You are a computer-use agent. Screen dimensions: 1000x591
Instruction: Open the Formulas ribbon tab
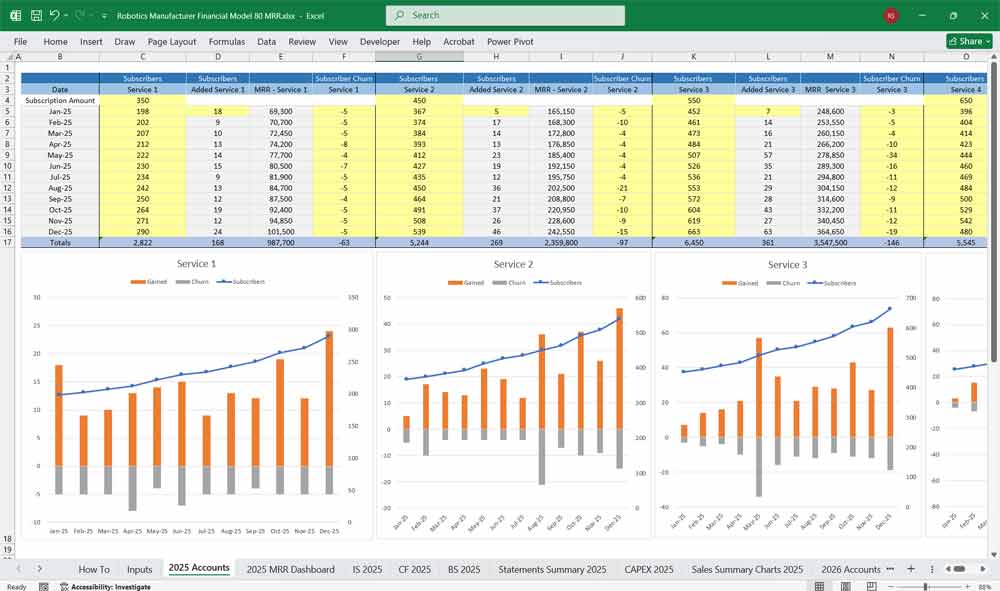pos(226,42)
